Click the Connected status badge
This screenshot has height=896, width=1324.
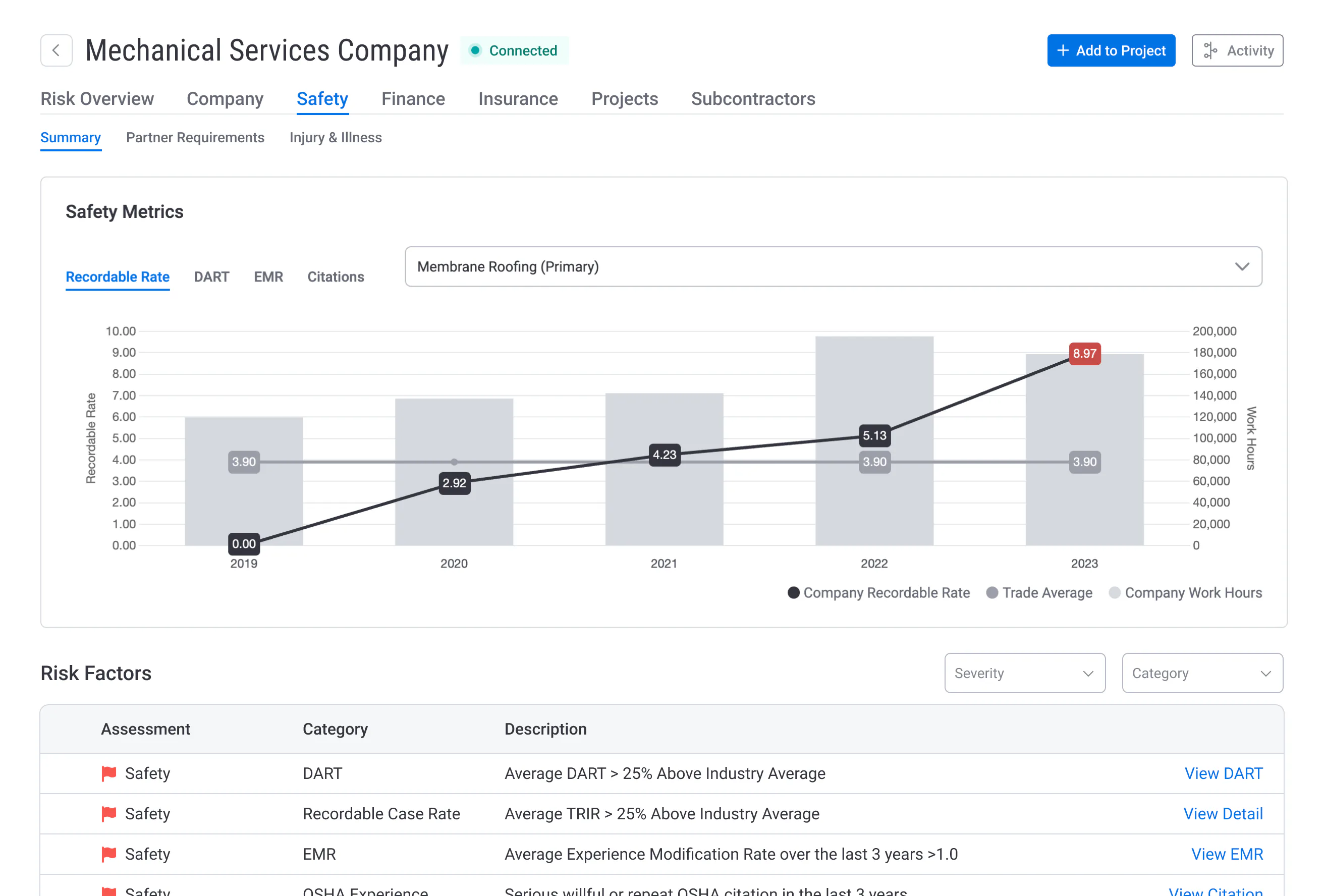coord(514,50)
